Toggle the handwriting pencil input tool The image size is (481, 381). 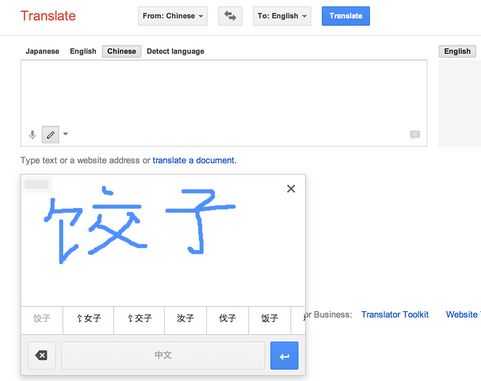(x=50, y=135)
